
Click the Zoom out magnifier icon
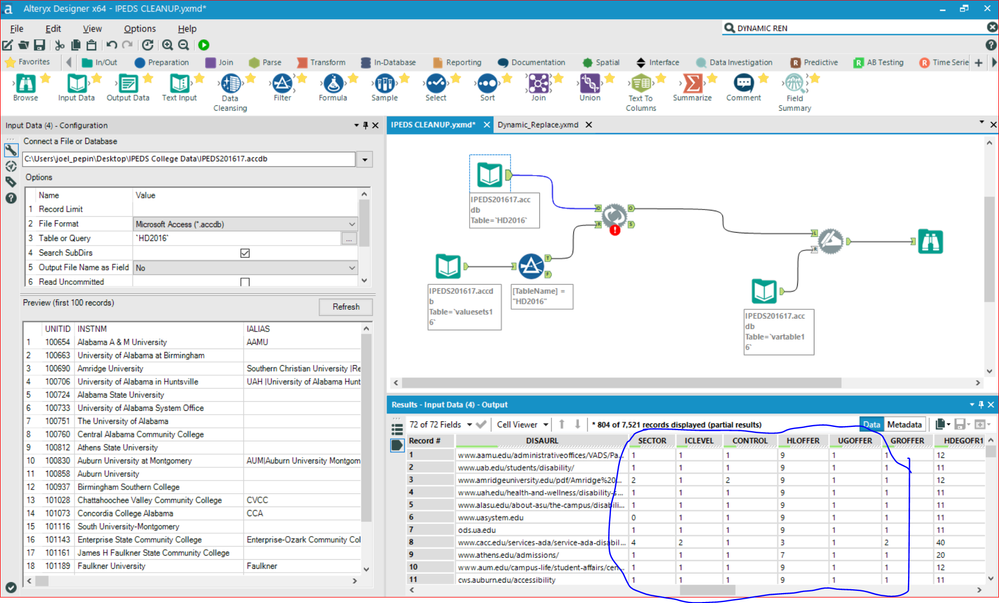[x=183, y=45]
